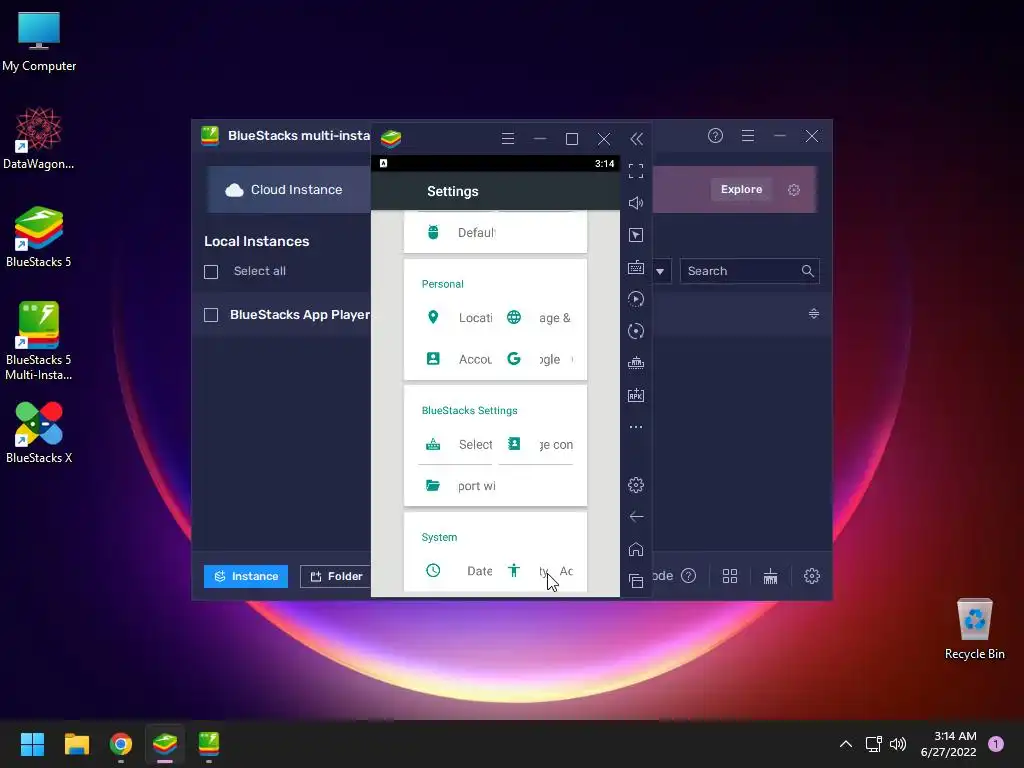The width and height of the screenshot is (1024, 768).
Task: Open Google setting entry
Action: 538,359
